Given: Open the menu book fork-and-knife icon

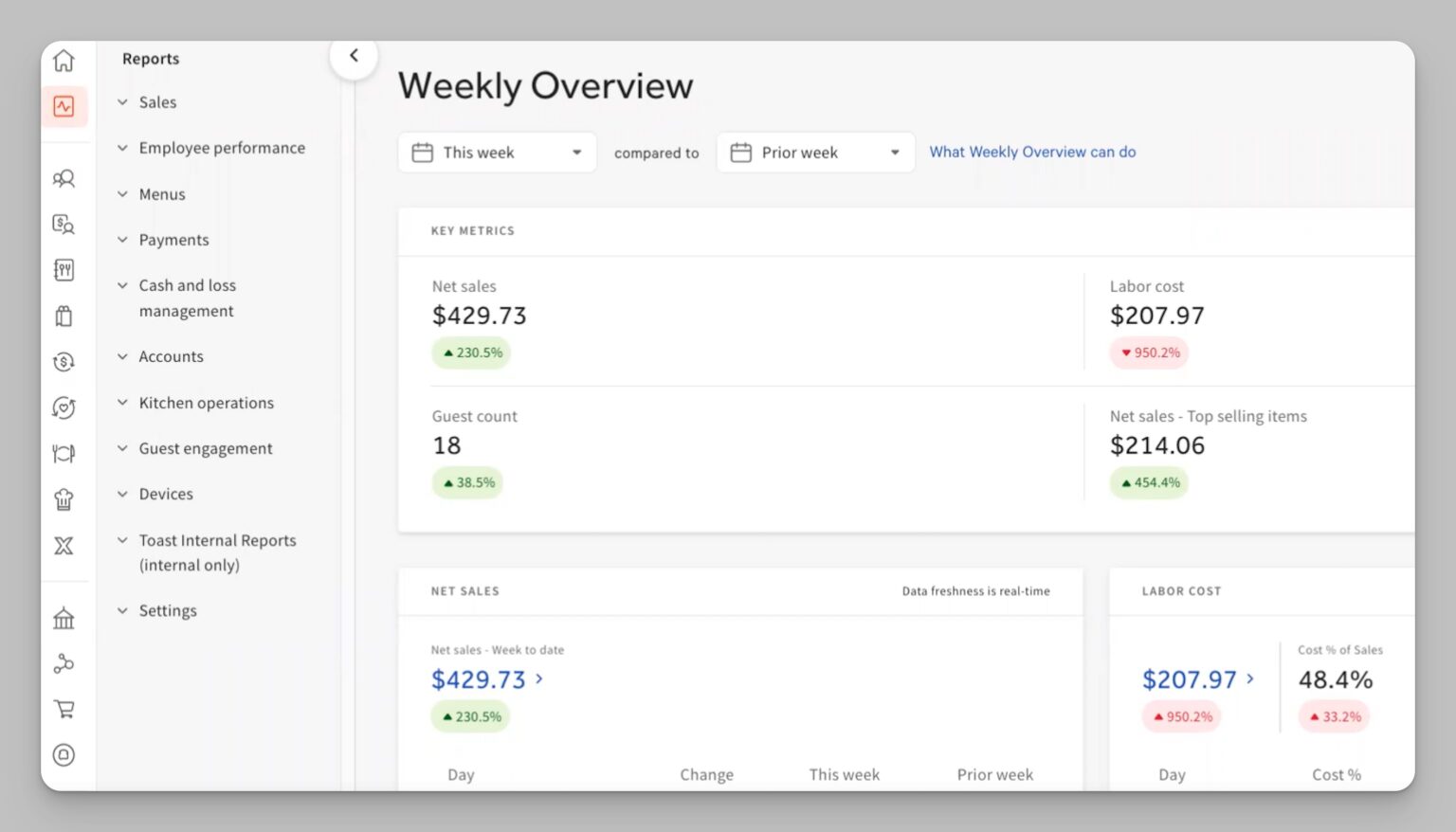Looking at the screenshot, I should pos(64,270).
